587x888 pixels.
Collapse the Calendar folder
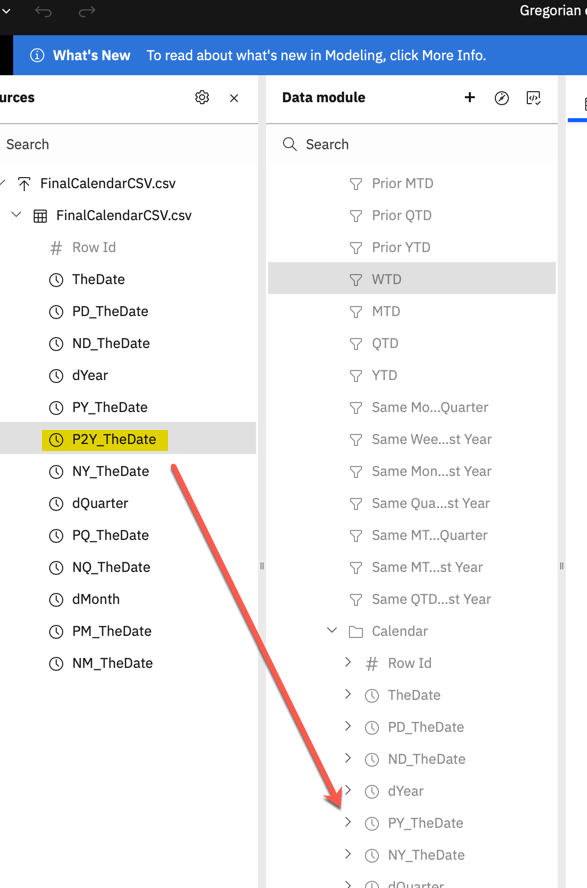332,630
